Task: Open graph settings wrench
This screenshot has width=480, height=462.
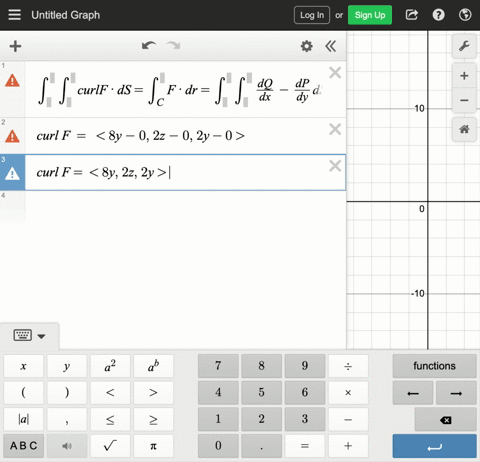Action: (x=464, y=46)
